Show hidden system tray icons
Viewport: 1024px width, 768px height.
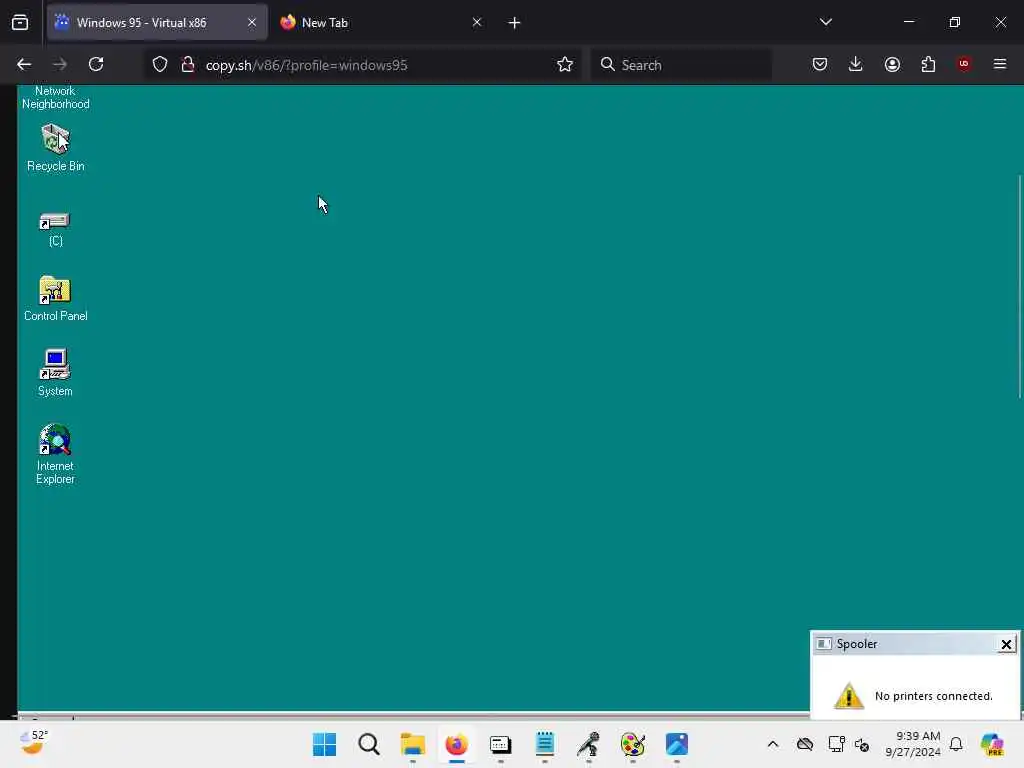[773, 744]
